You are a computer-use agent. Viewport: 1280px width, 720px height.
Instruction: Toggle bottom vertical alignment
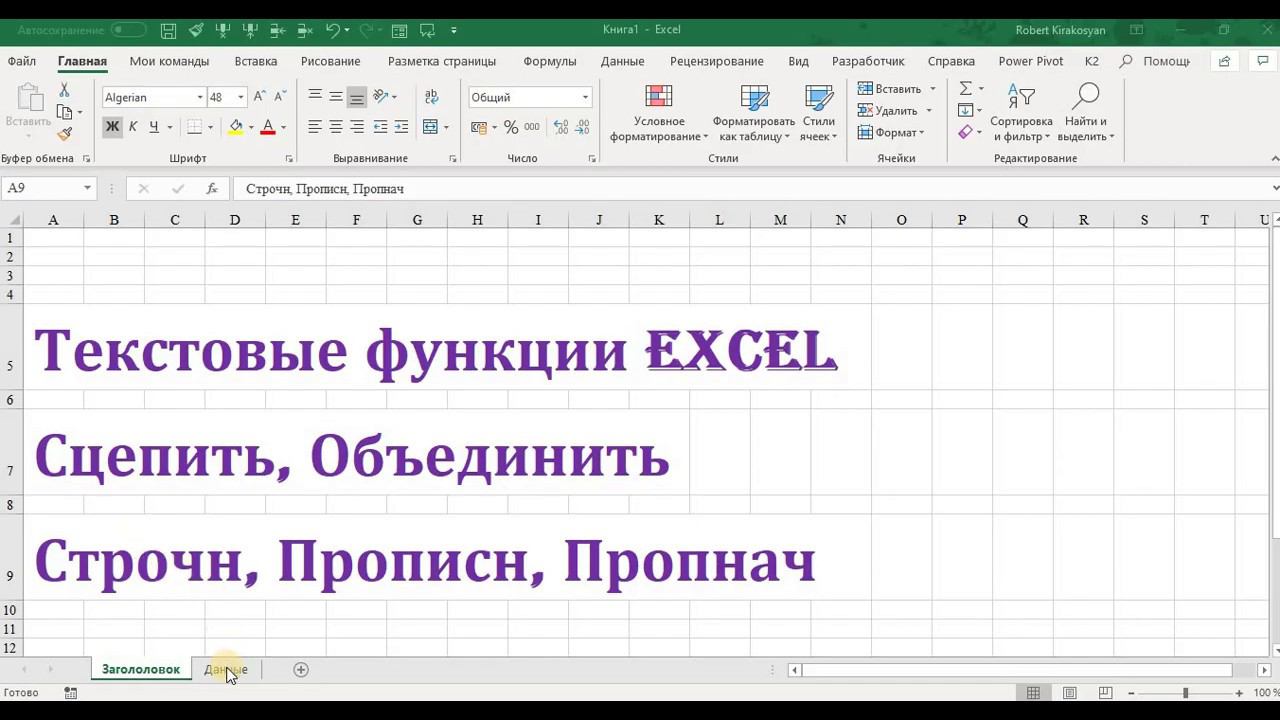357,97
